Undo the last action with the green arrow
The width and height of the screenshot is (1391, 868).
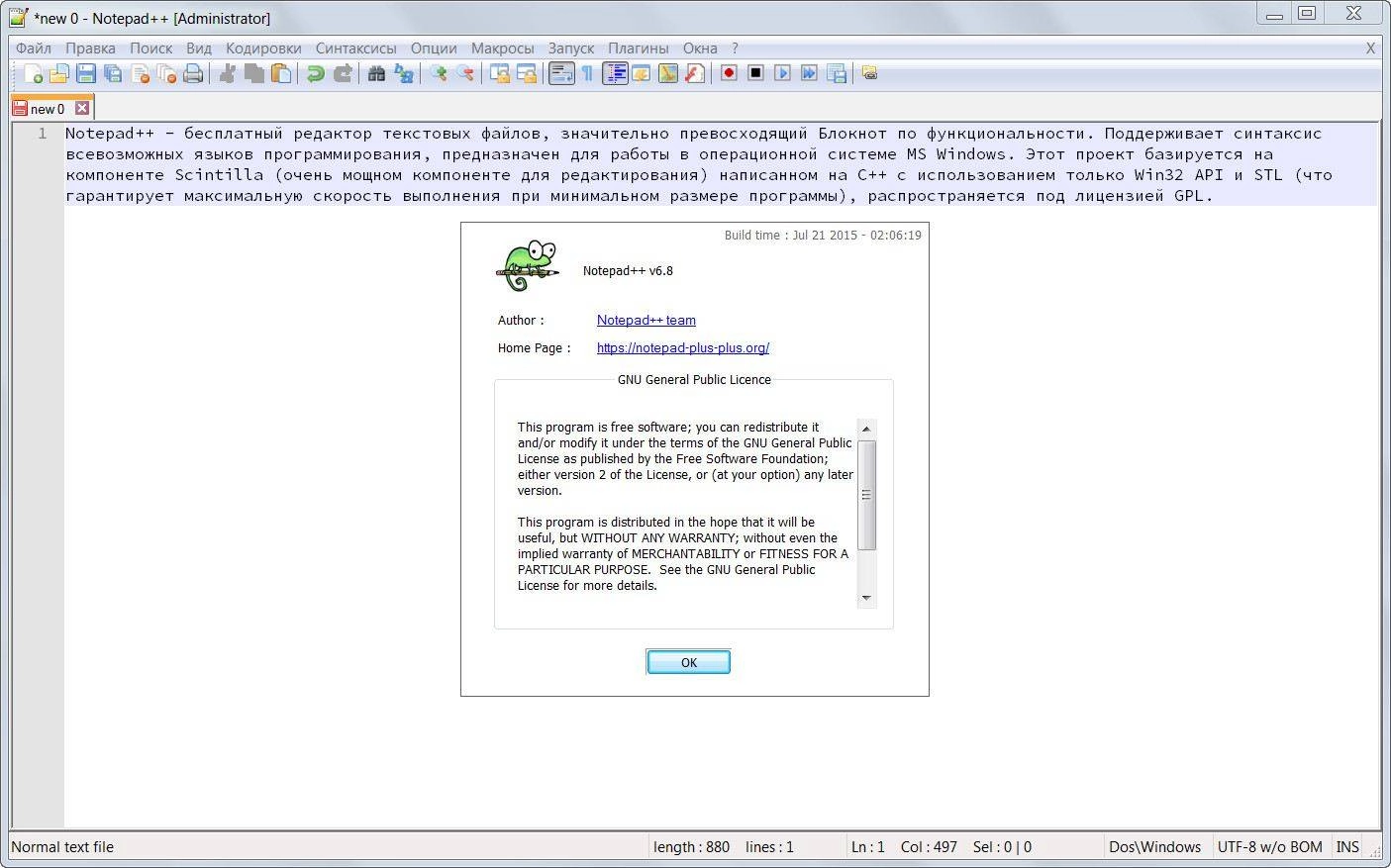(x=316, y=73)
